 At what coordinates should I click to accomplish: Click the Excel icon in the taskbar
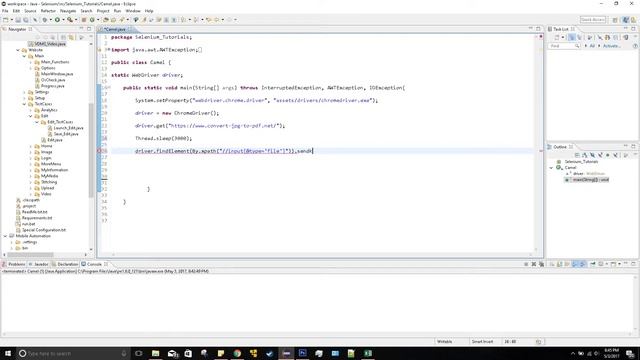click(x=368, y=353)
